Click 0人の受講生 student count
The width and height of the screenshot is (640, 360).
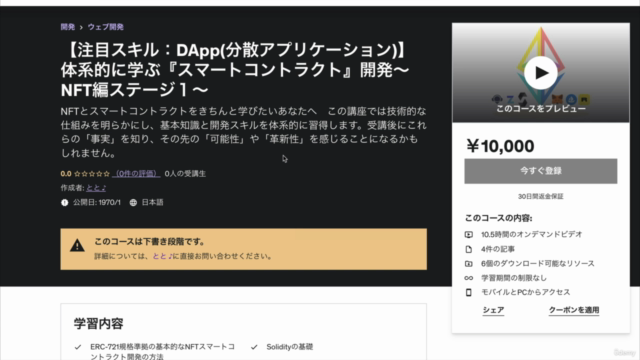click(x=185, y=173)
